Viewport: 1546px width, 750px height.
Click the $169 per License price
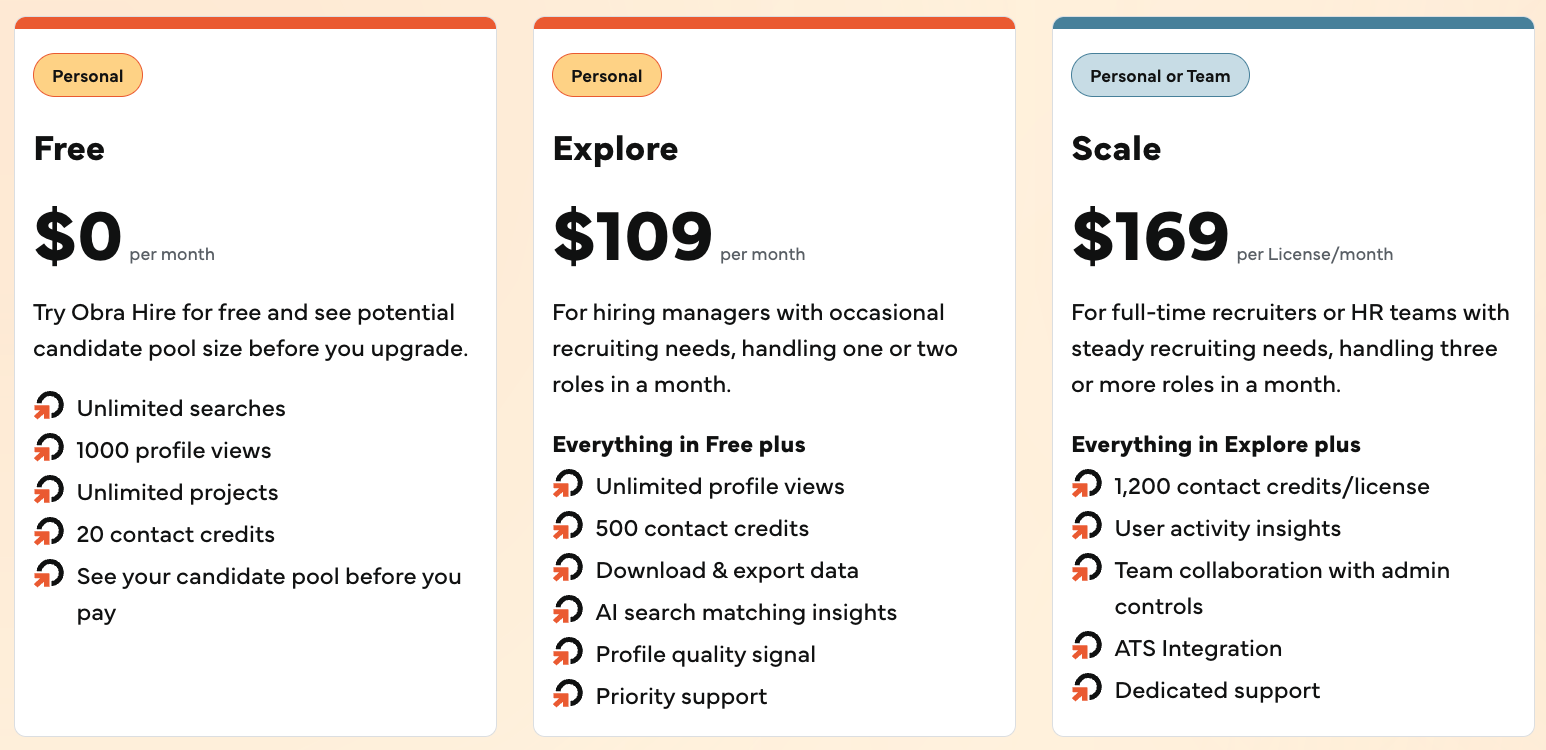coord(1232,238)
